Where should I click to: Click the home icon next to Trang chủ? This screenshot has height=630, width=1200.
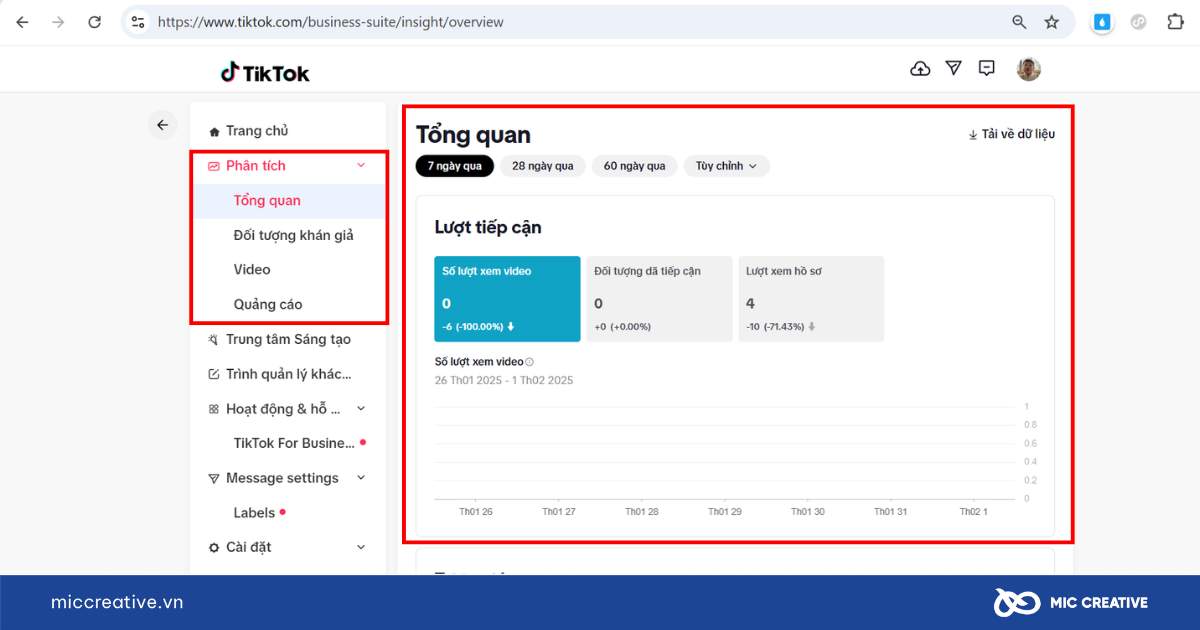pos(214,132)
